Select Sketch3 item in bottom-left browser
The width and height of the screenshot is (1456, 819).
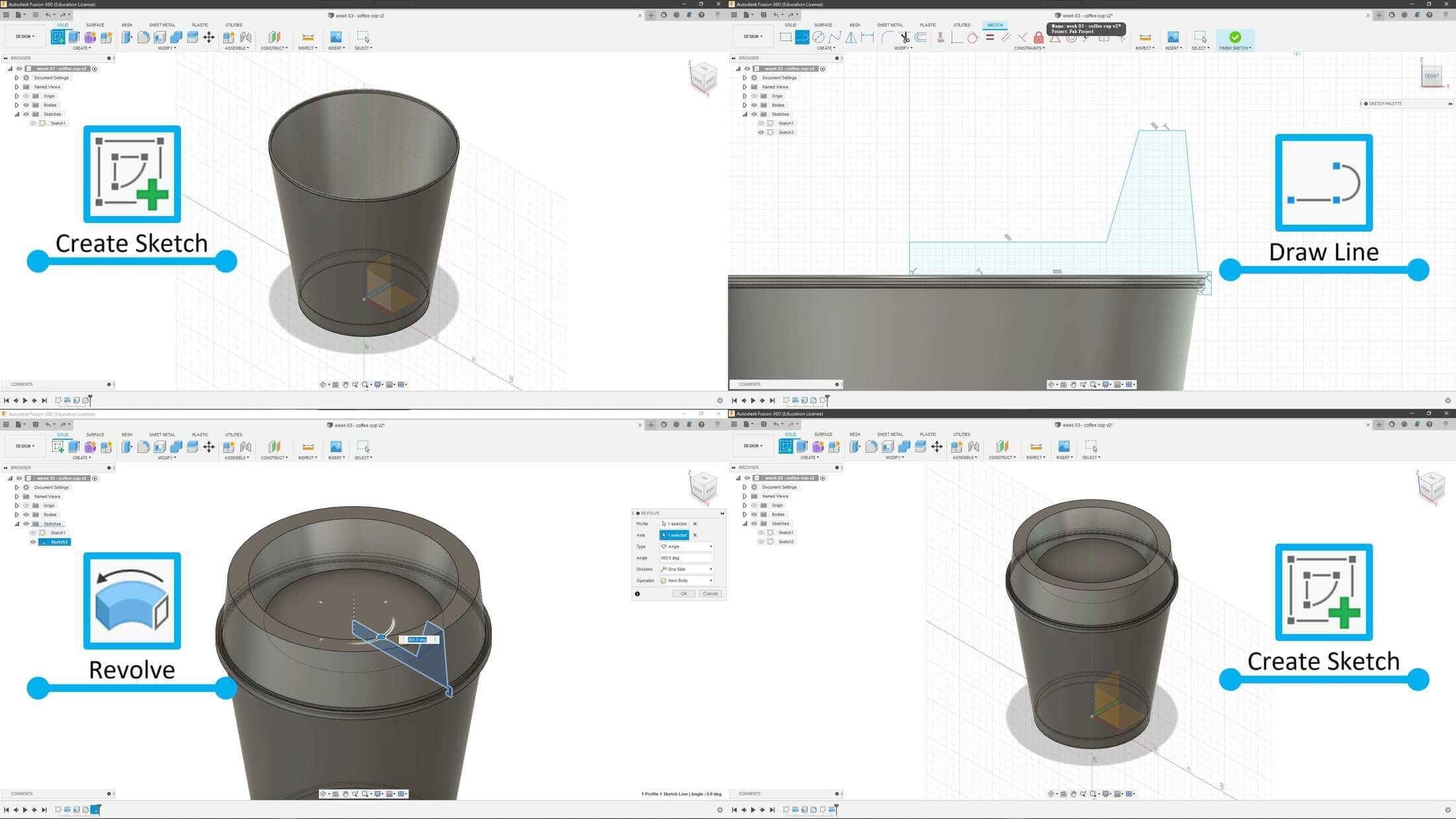coord(55,542)
